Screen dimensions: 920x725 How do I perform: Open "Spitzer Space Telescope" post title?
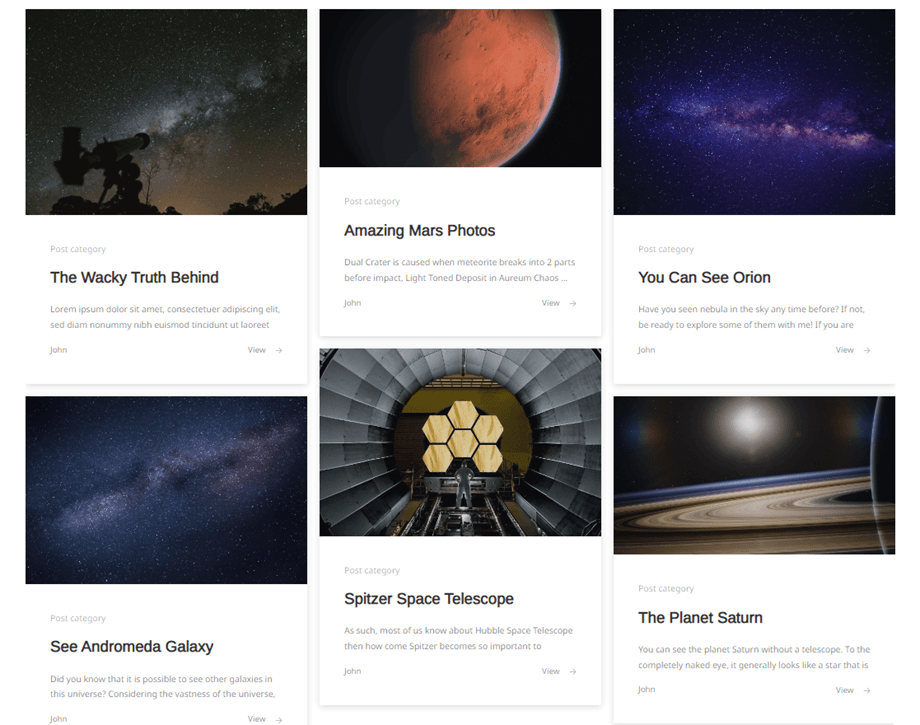pyautogui.click(x=429, y=599)
